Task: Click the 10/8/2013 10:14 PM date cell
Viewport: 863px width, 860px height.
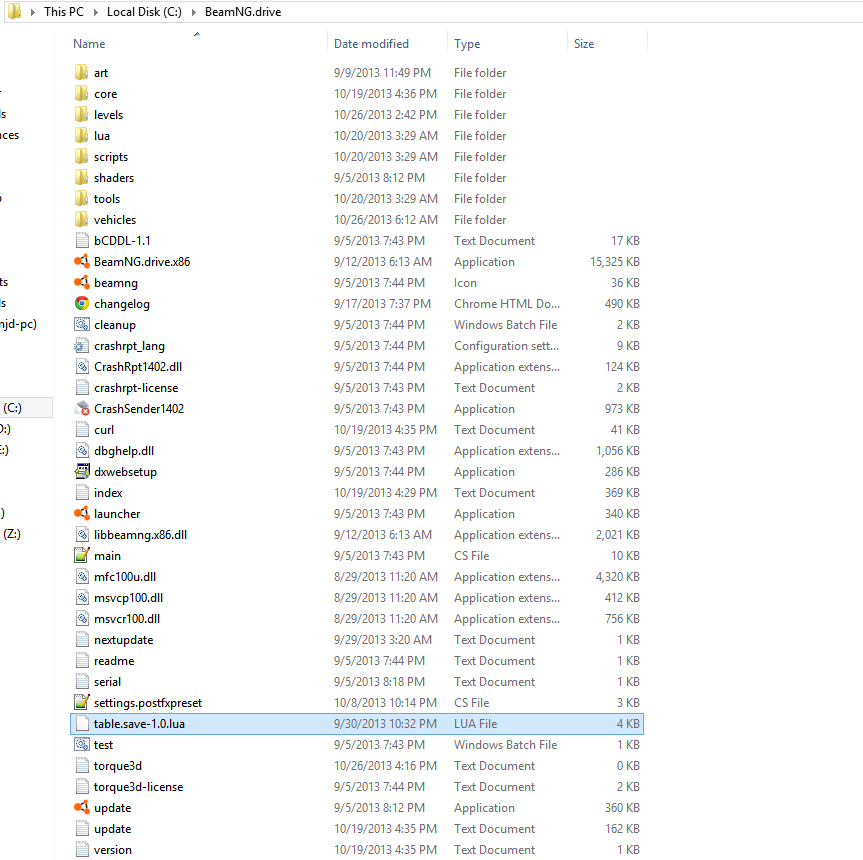Action: [385, 703]
